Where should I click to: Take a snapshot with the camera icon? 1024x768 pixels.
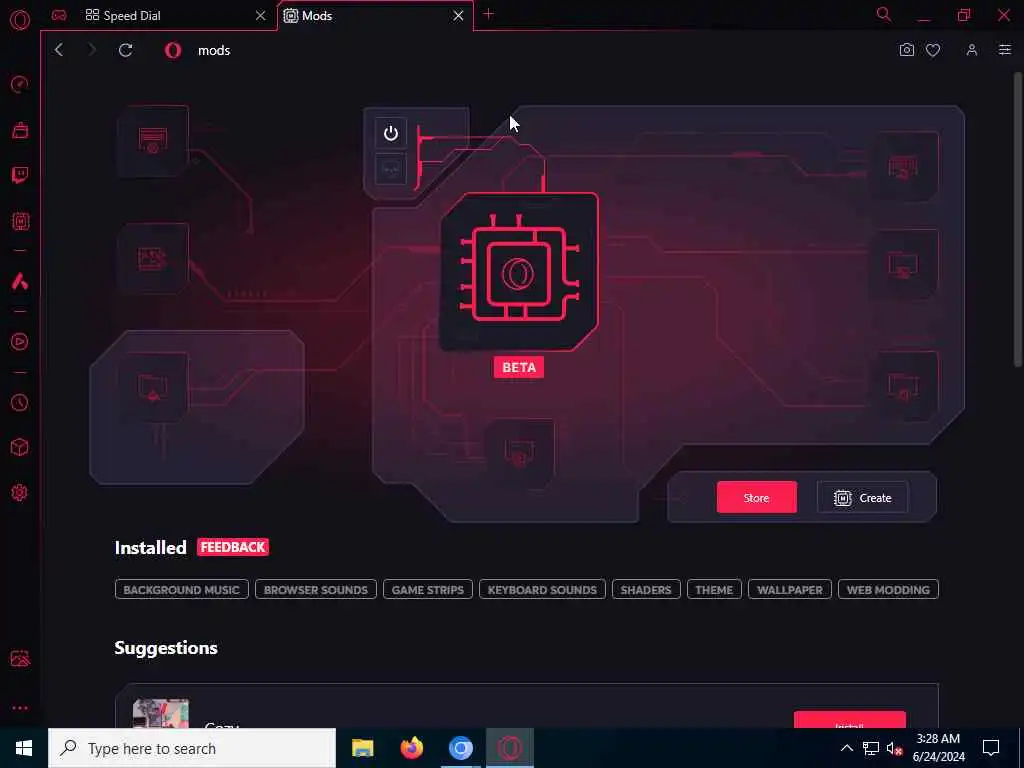tap(906, 50)
